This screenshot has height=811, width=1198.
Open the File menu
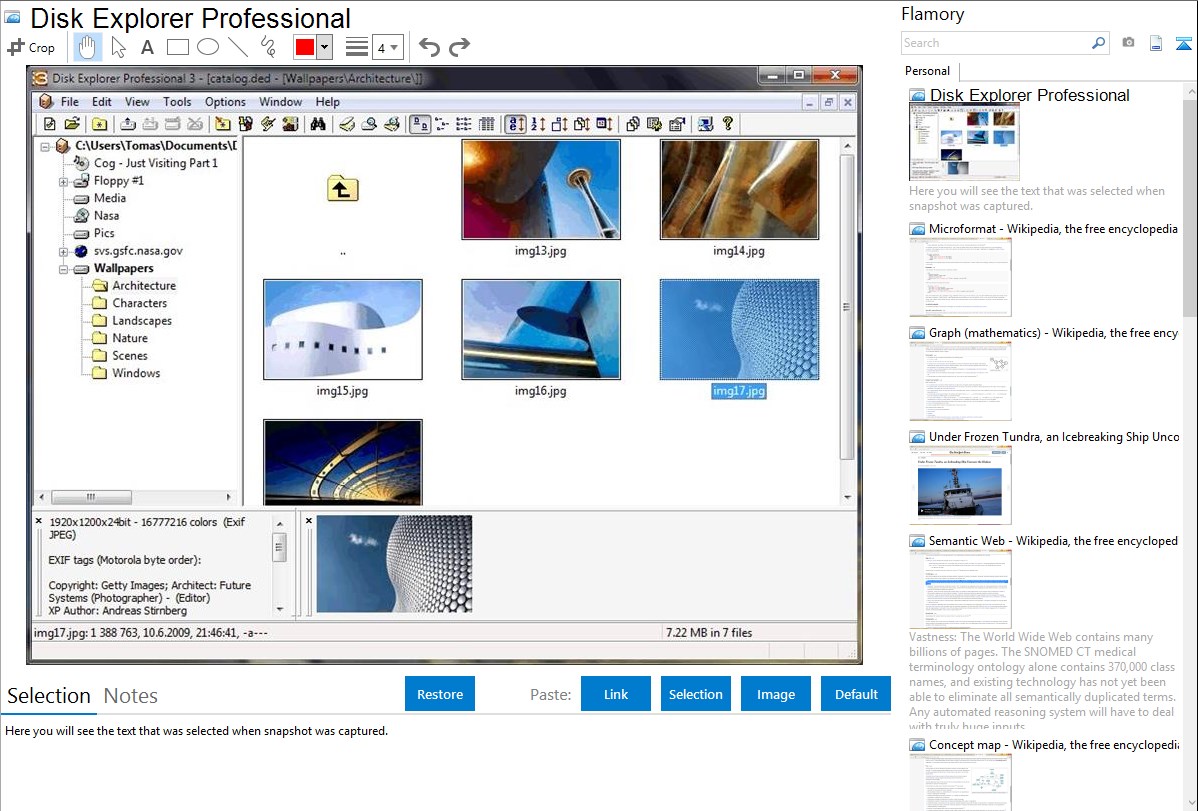coord(70,102)
